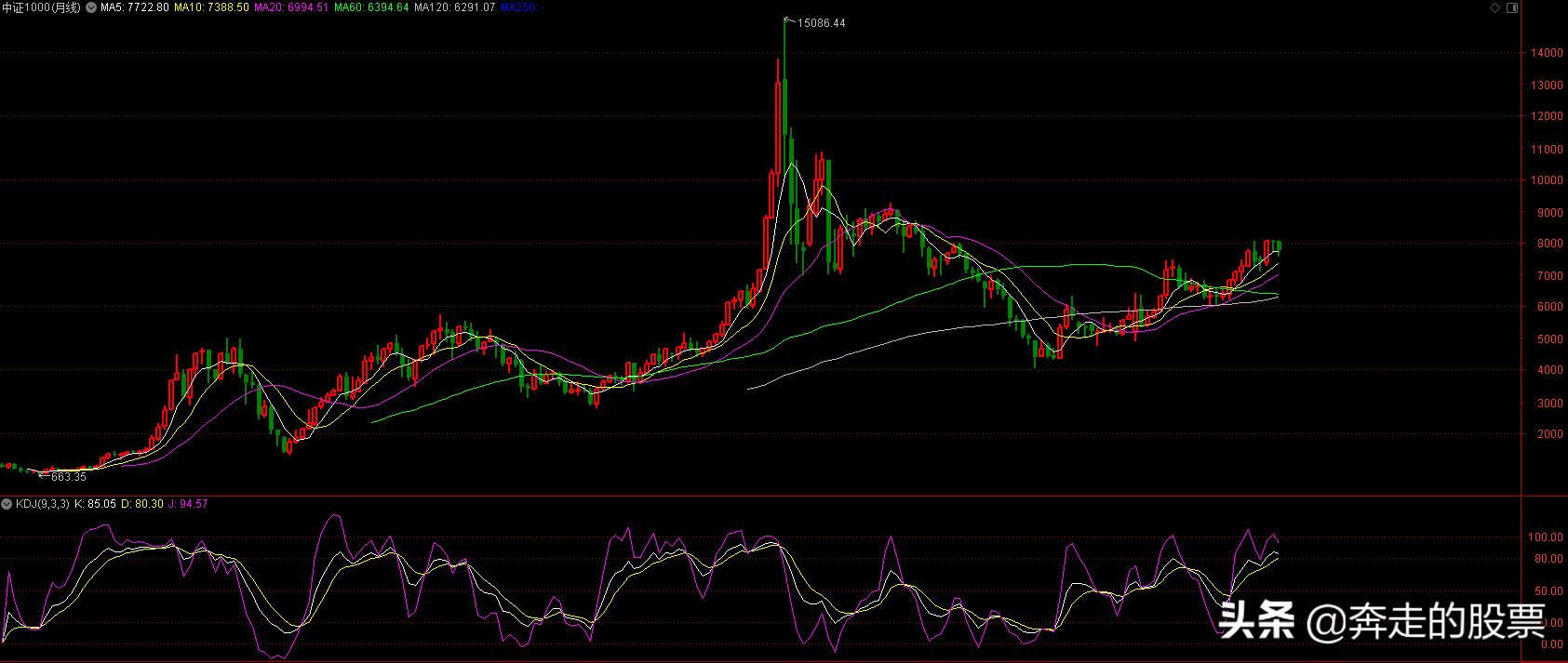The width and height of the screenshot is (1568, 663).
Task: Select the MA120 moving average label
Action: pos(455,7)
